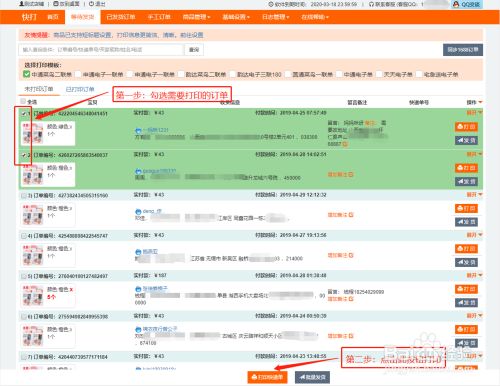This screenshot has width=500, height=386.
Task: Open the 在线帮助 dropdown menu
Action: click(x=315, y=17)
